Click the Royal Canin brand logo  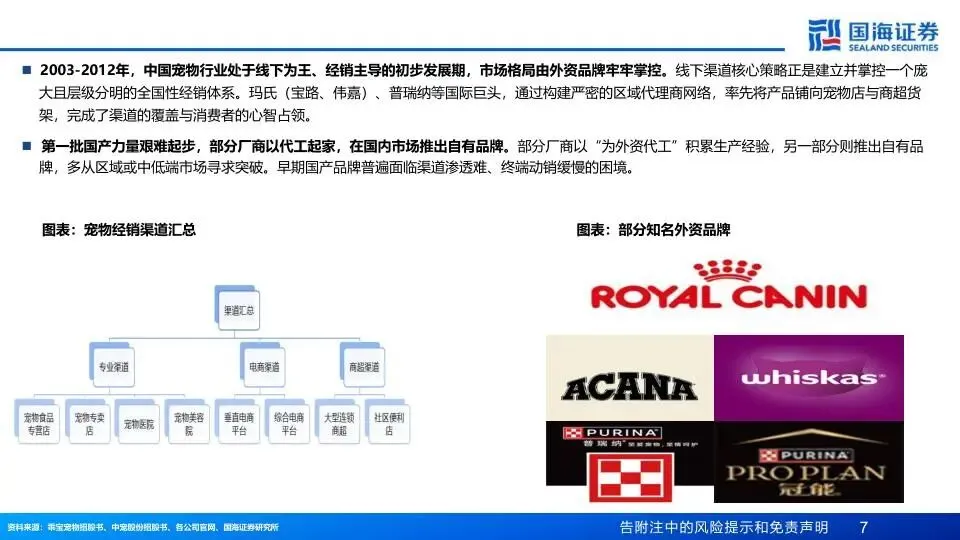(x=729, y=285)
